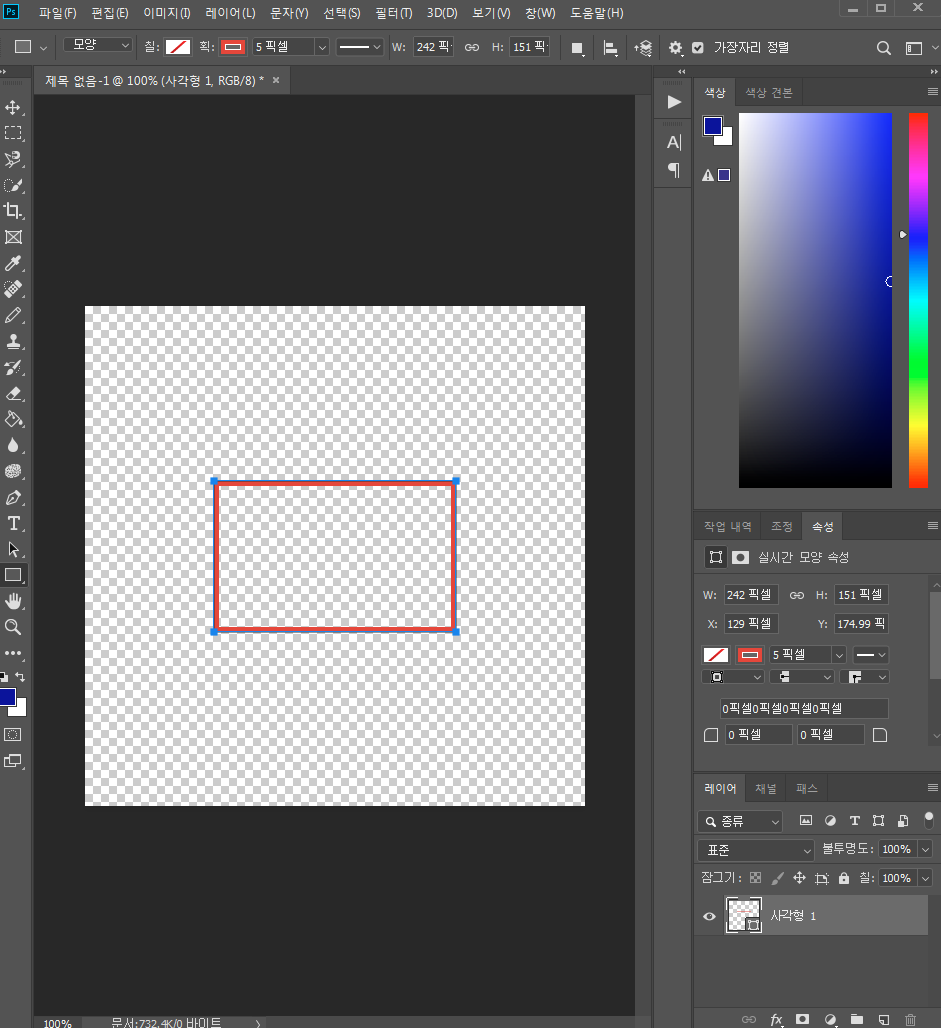Select the Quick Selection tool

click(13, 186)
